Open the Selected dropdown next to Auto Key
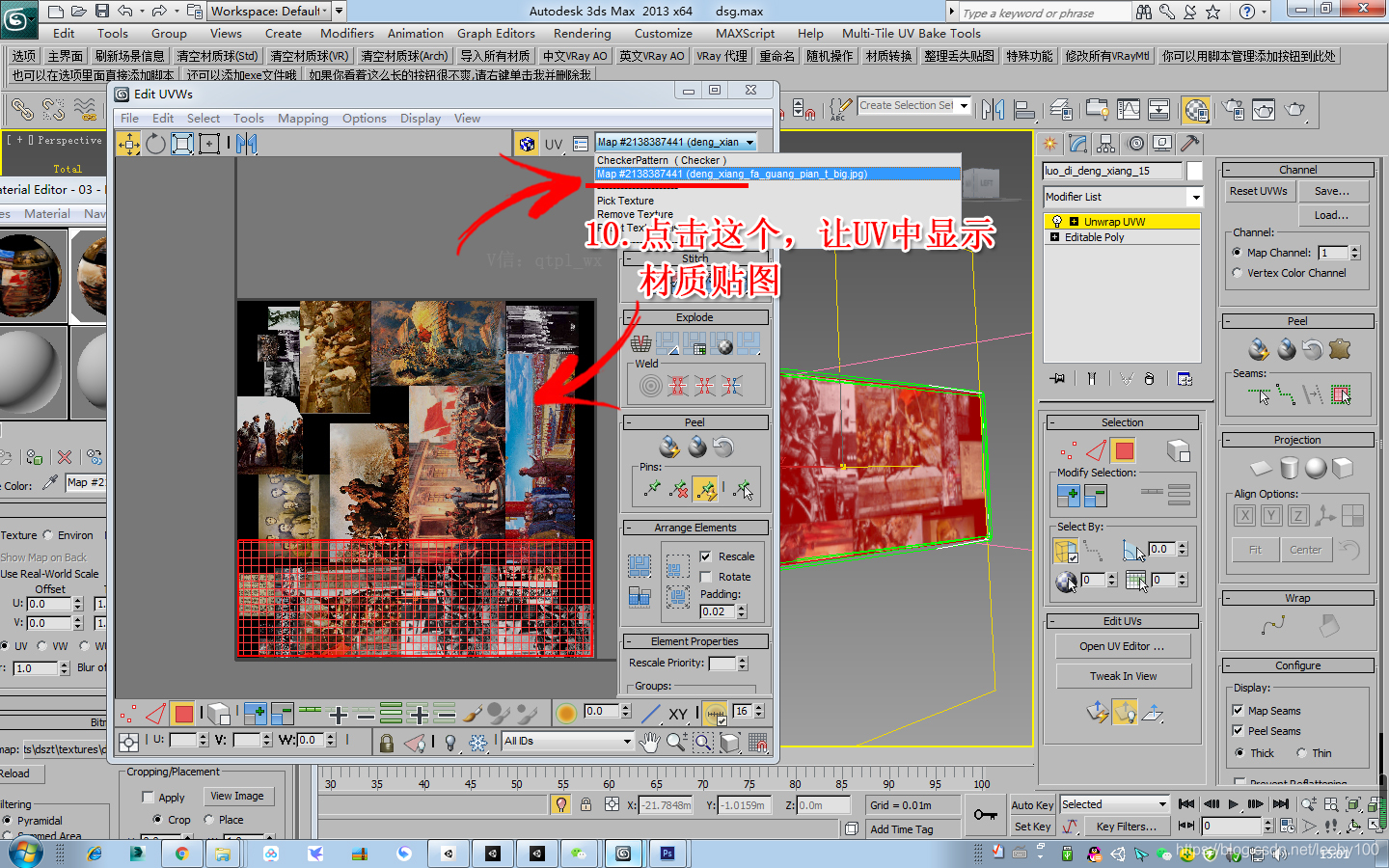1389x868 pixels. [1114, 804]
